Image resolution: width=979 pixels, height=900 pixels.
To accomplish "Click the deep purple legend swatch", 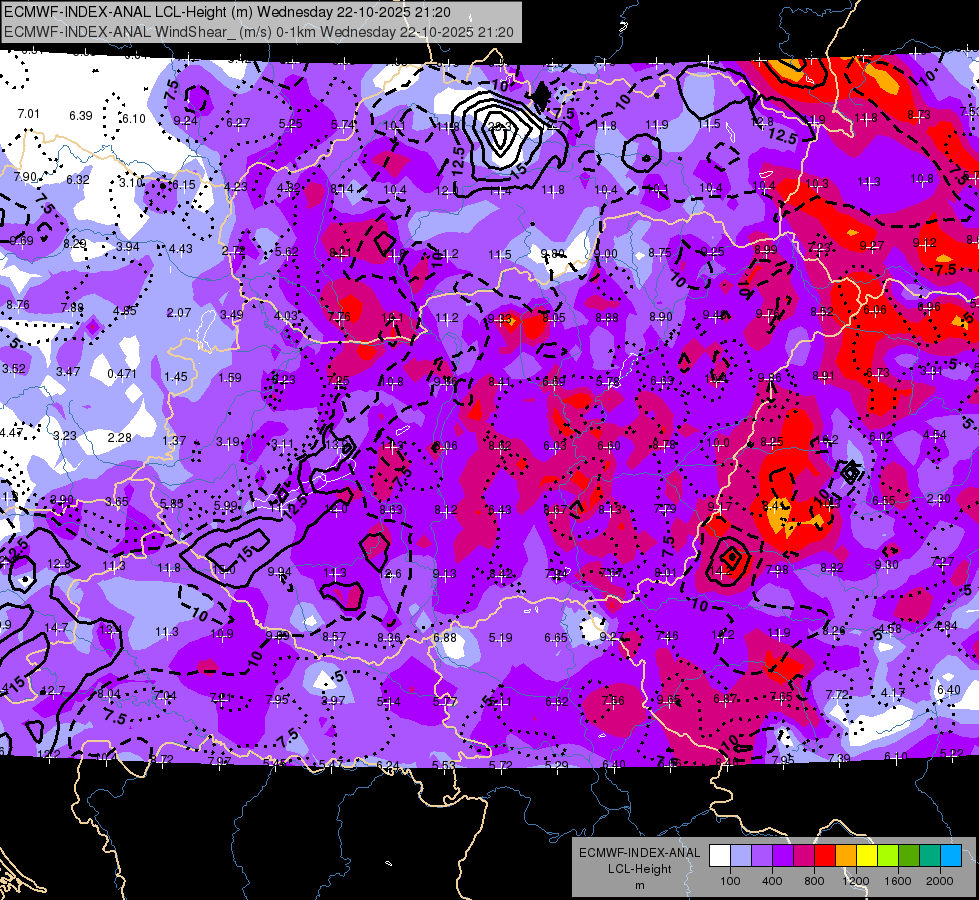I will click(x=783, y=855).
